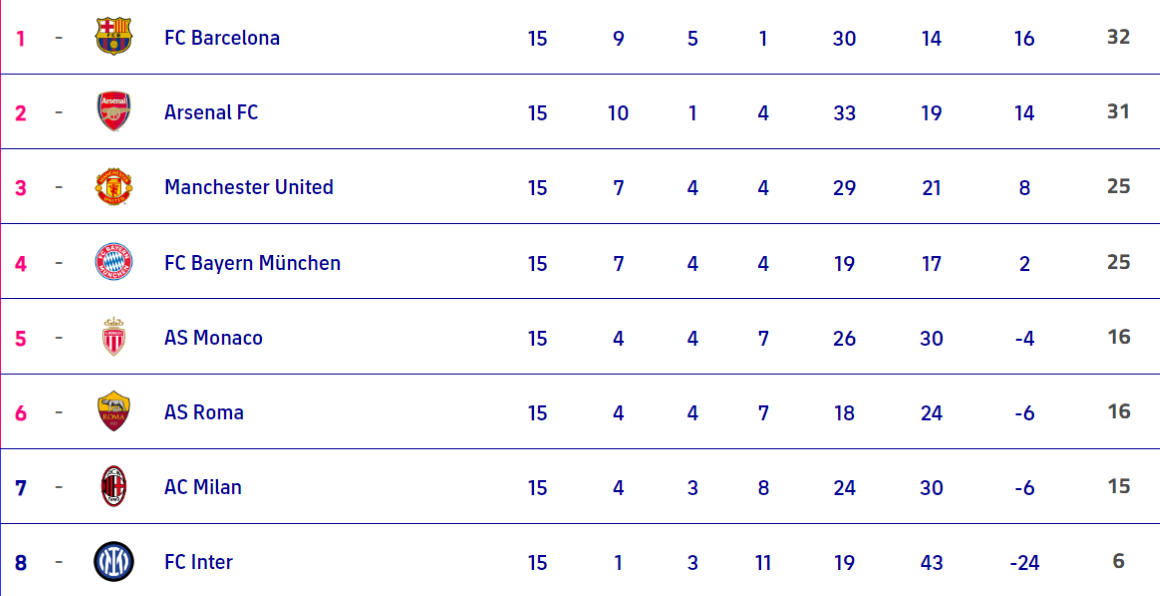Click Barcelona's 32 points total
Image resolution: width=1160 pixels, height=596 pixels.
[x=1118, y=37]
